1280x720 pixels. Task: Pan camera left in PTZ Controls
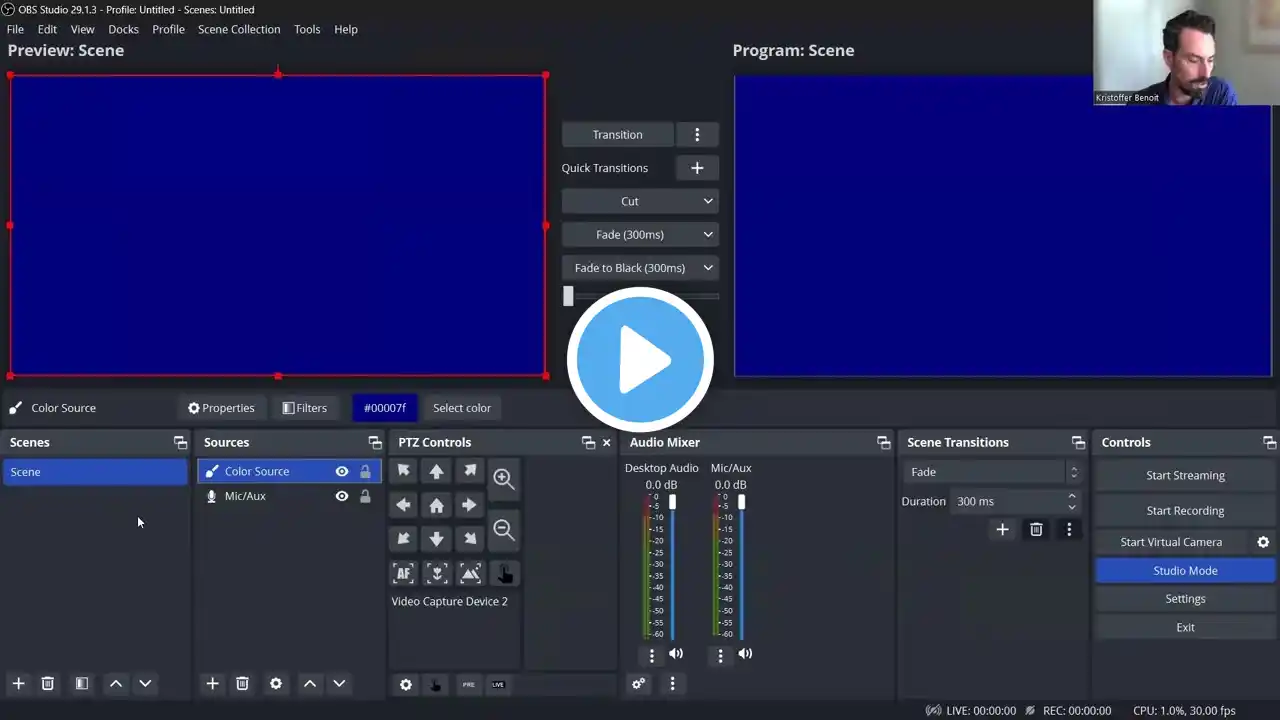[403, 505]
